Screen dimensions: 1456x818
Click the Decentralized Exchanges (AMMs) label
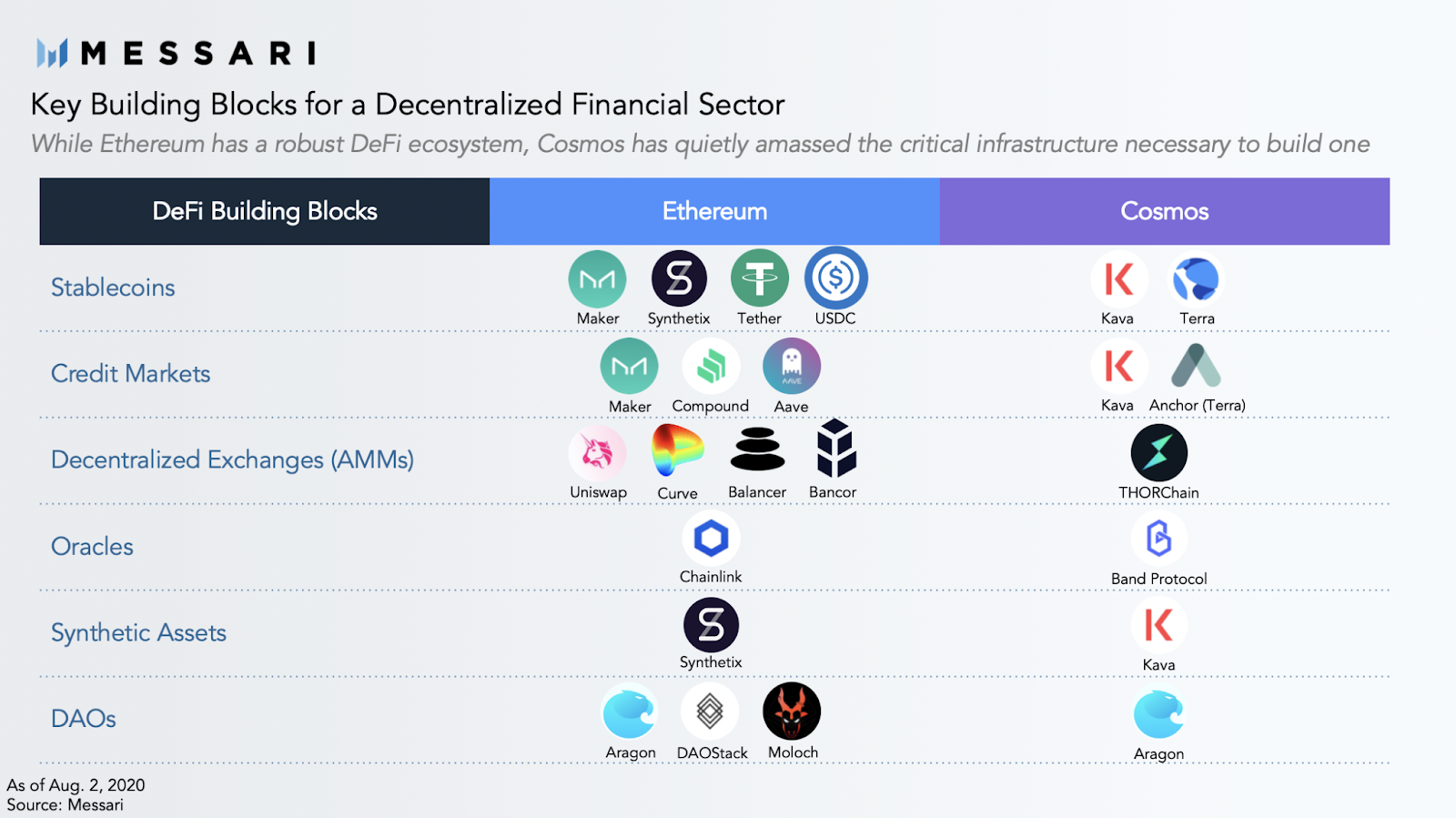(232, 459)
